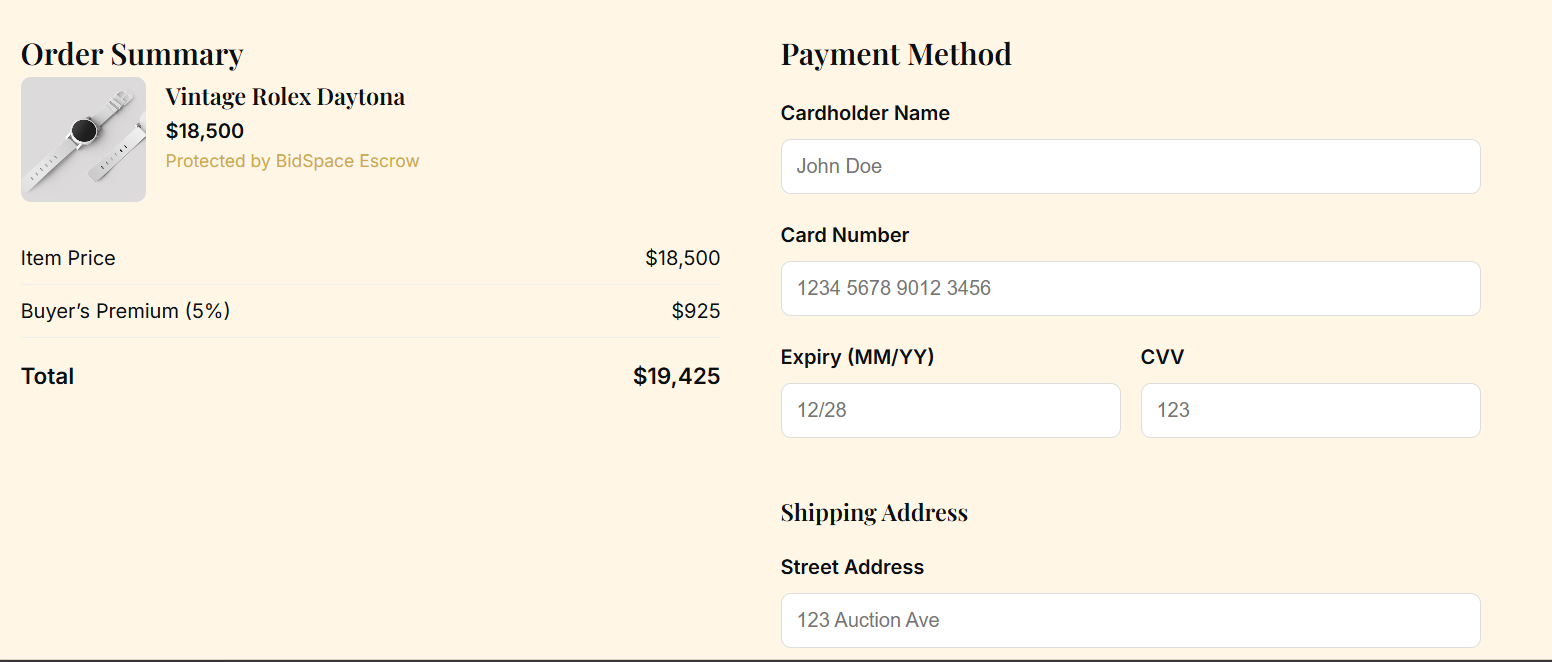Click the CVV label
The height and width of the screenshot is (662, 1552).
(1162, 357)
